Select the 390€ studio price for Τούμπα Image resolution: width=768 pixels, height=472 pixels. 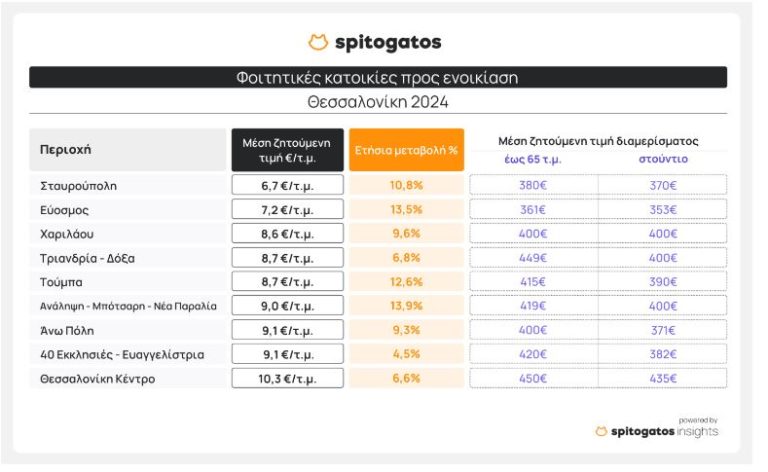(663, 282)
